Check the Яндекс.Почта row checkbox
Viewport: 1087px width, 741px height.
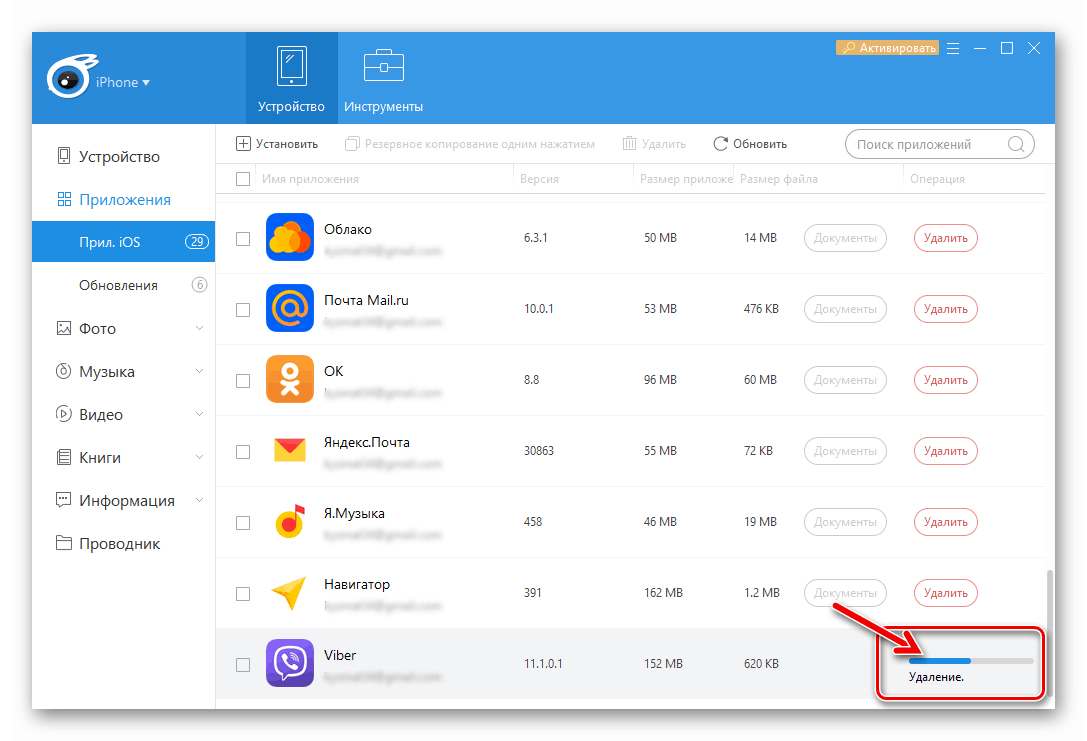[243, 452]
